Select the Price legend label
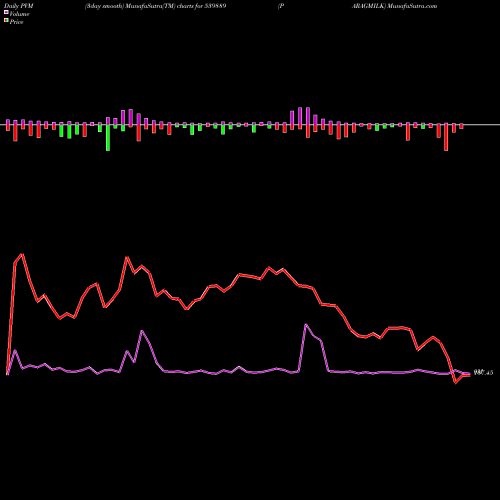 pyautogui.click(x=16, y=22)
